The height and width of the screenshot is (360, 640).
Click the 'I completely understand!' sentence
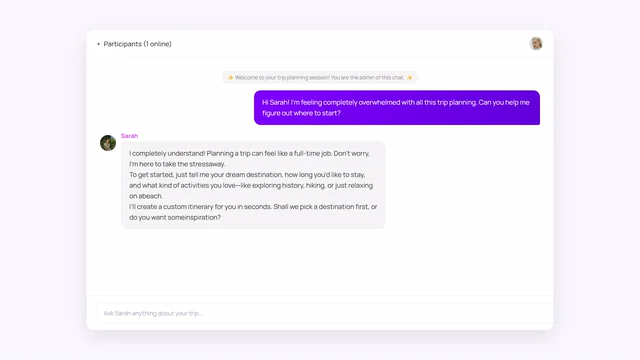(x=167, y=153)
